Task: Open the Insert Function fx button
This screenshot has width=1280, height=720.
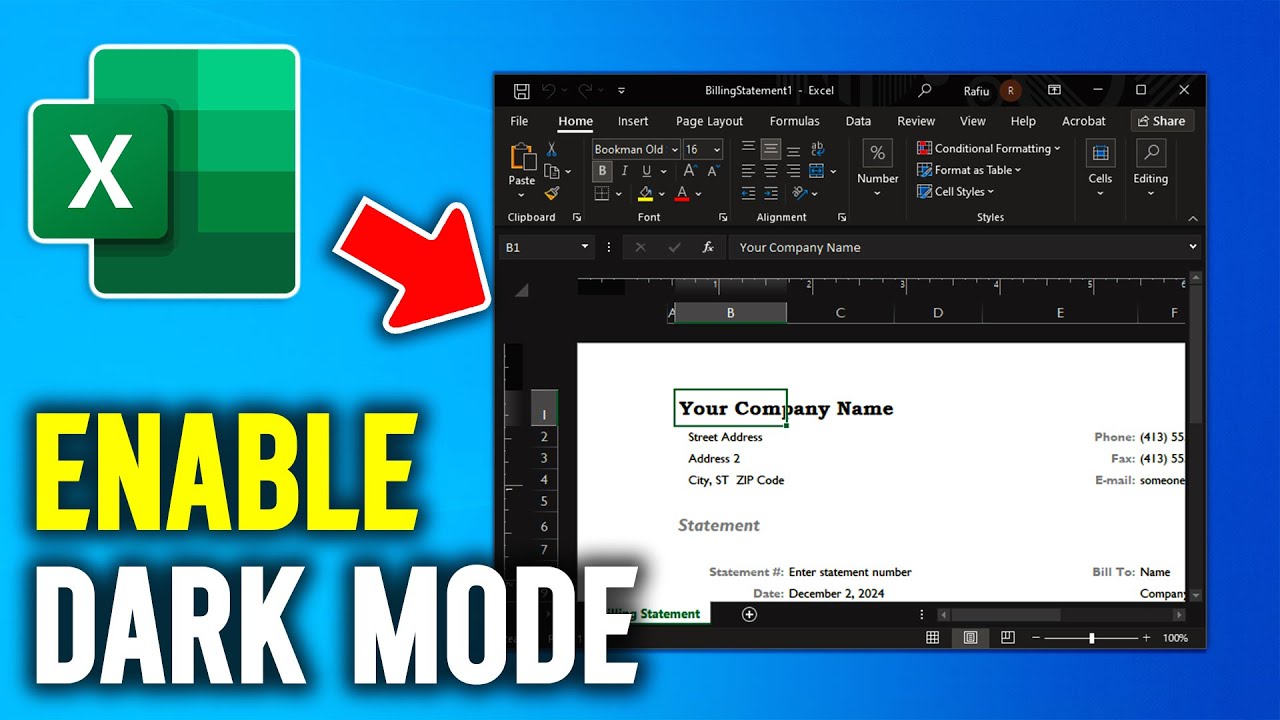Action: tap(708, 247)
